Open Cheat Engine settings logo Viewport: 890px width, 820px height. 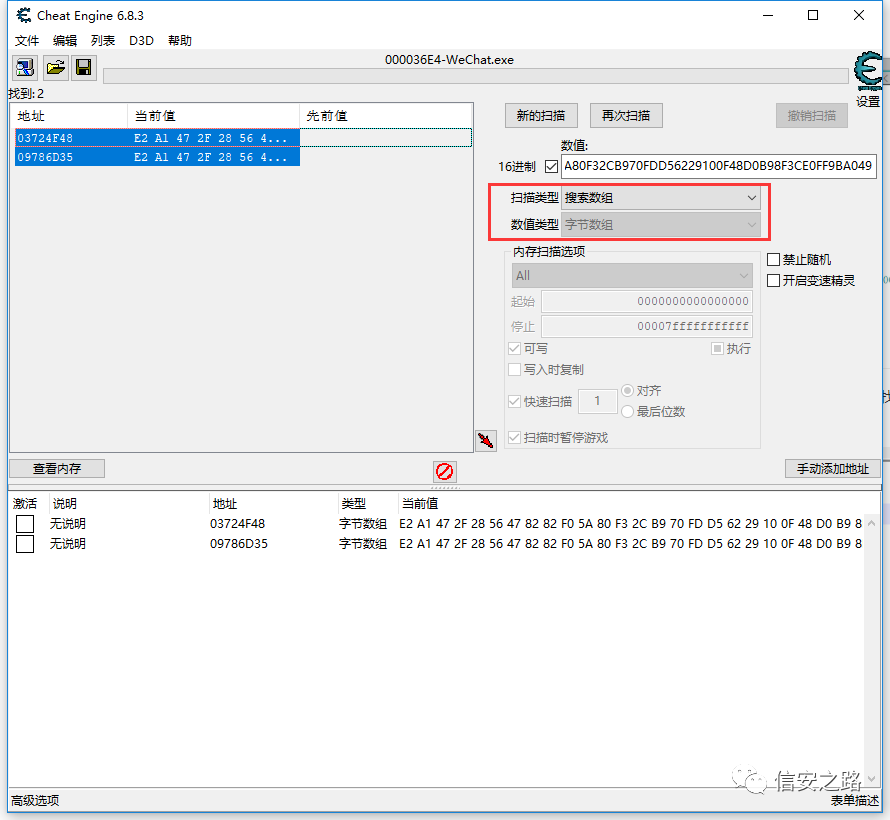(x=868, y=70)
